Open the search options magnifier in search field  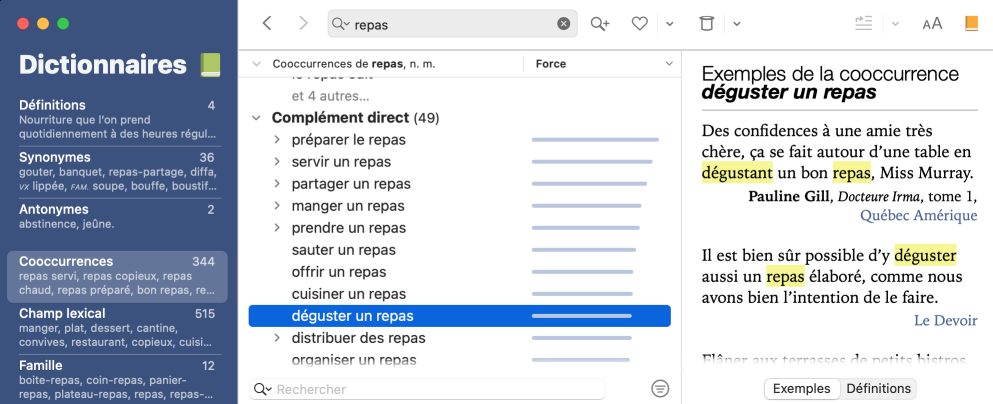point(340,24)
